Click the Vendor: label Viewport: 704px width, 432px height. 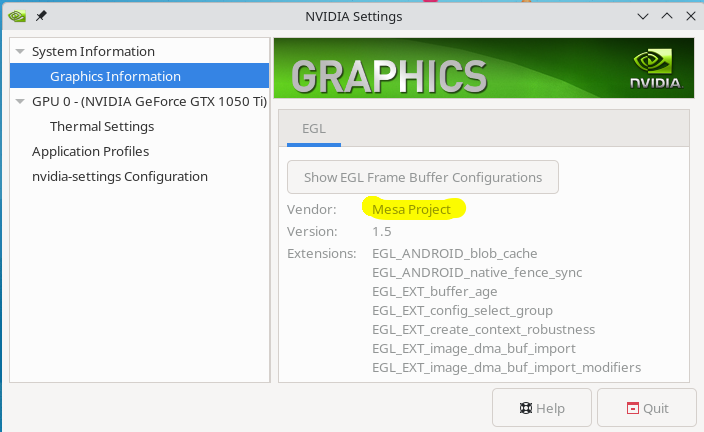[x=312, y=209]
